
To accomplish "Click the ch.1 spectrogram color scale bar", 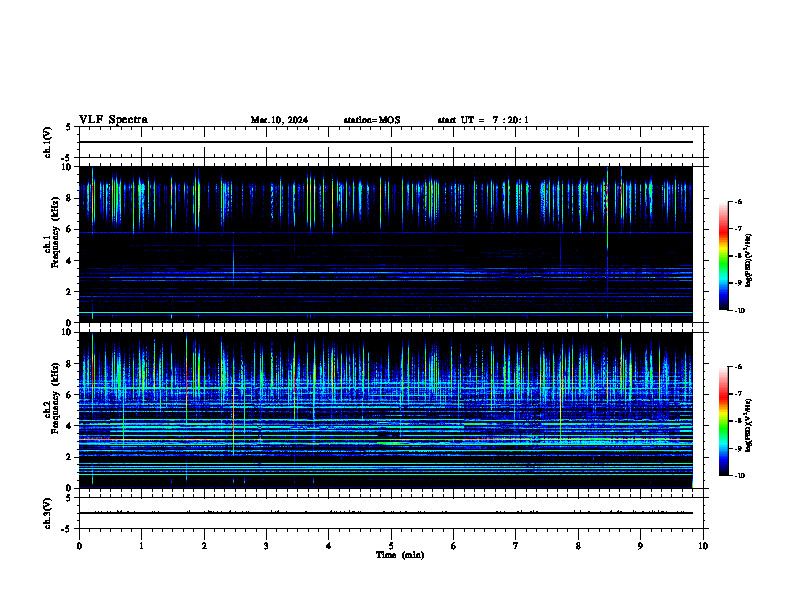I will pos(723,256).
